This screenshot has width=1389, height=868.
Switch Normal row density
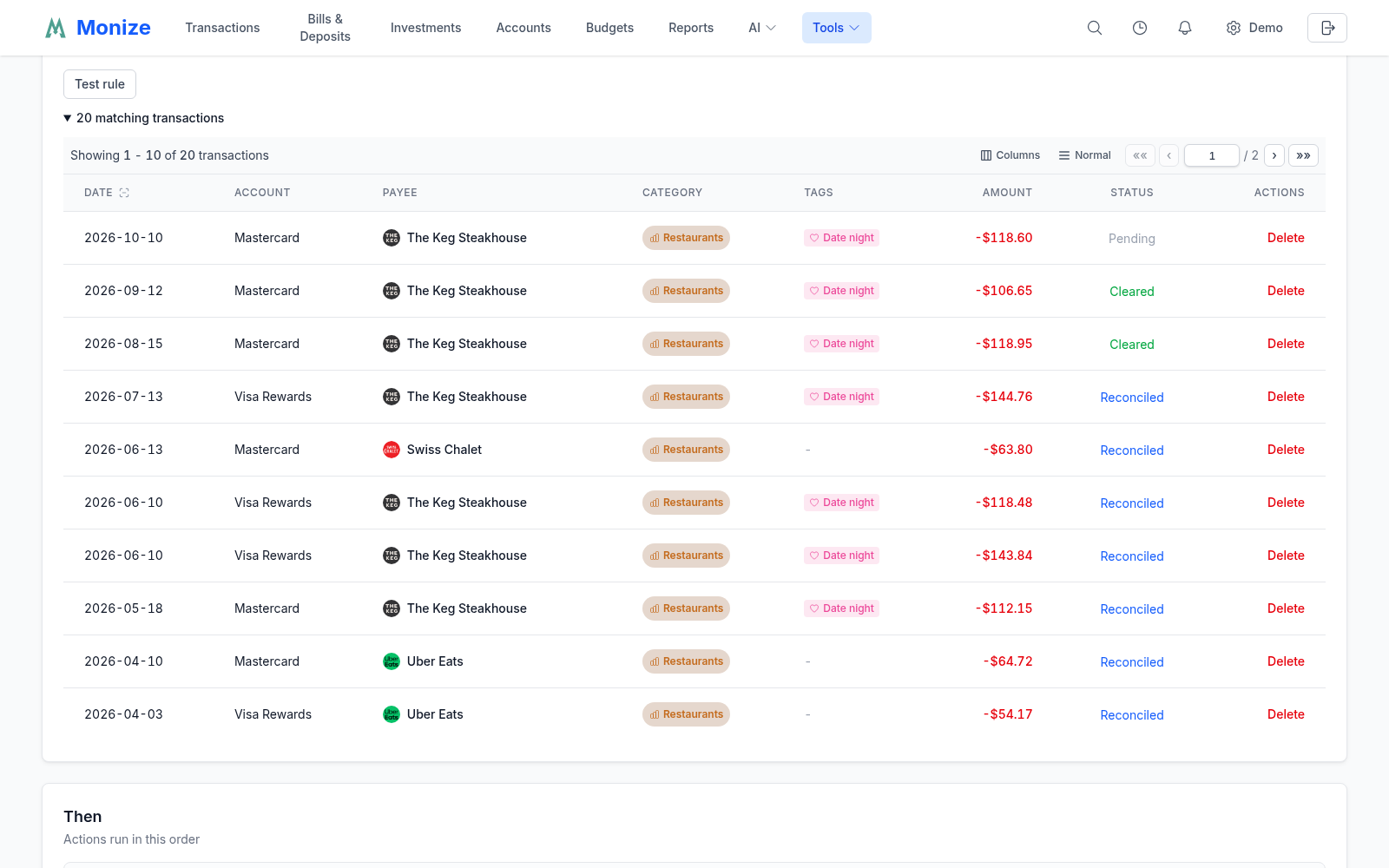tap(1084, 155)
